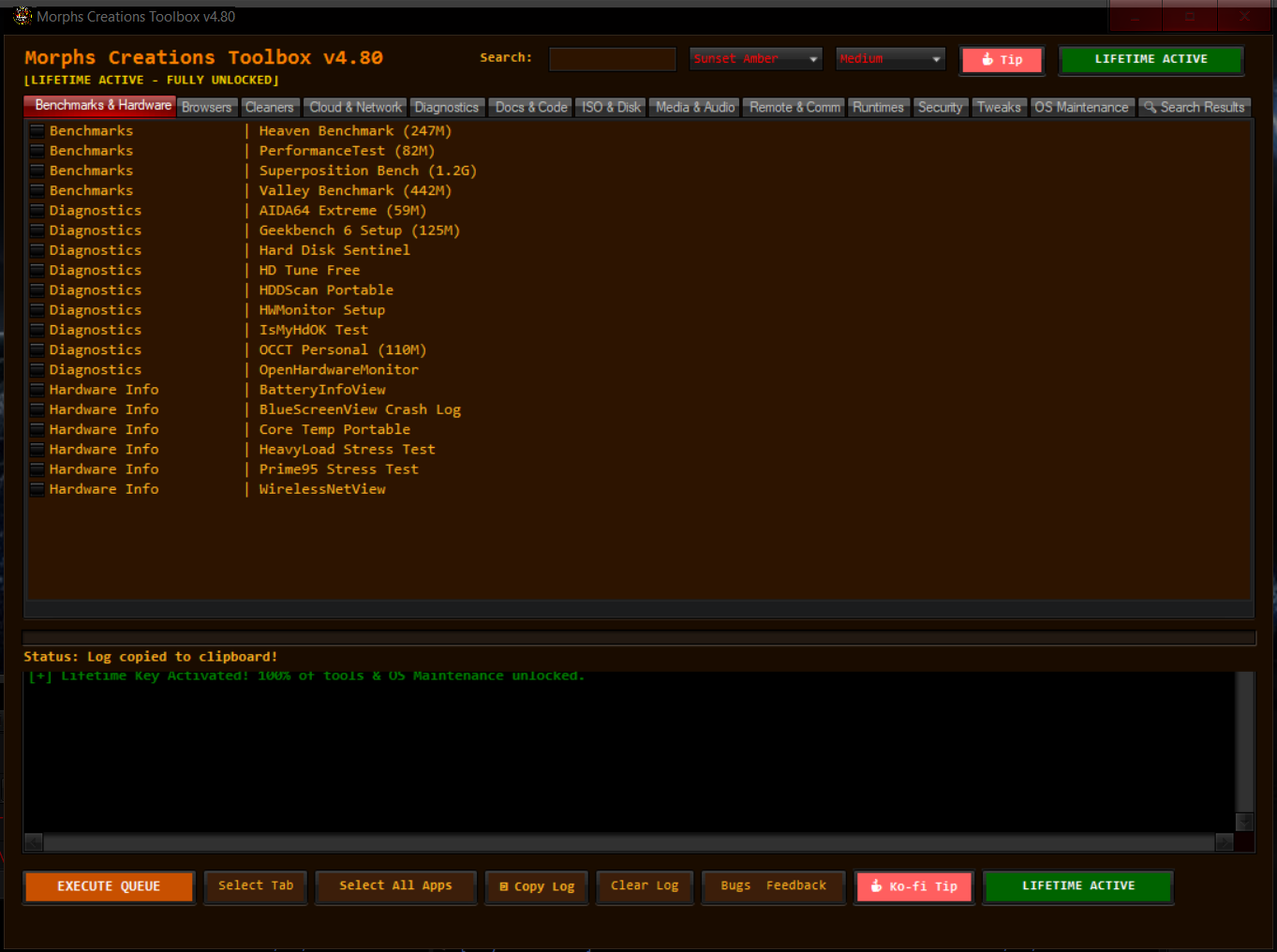
Task: Click the 'LIFETIME ACTIVE - FULLY UNLOCKED' label
Action: click(151, 81)
